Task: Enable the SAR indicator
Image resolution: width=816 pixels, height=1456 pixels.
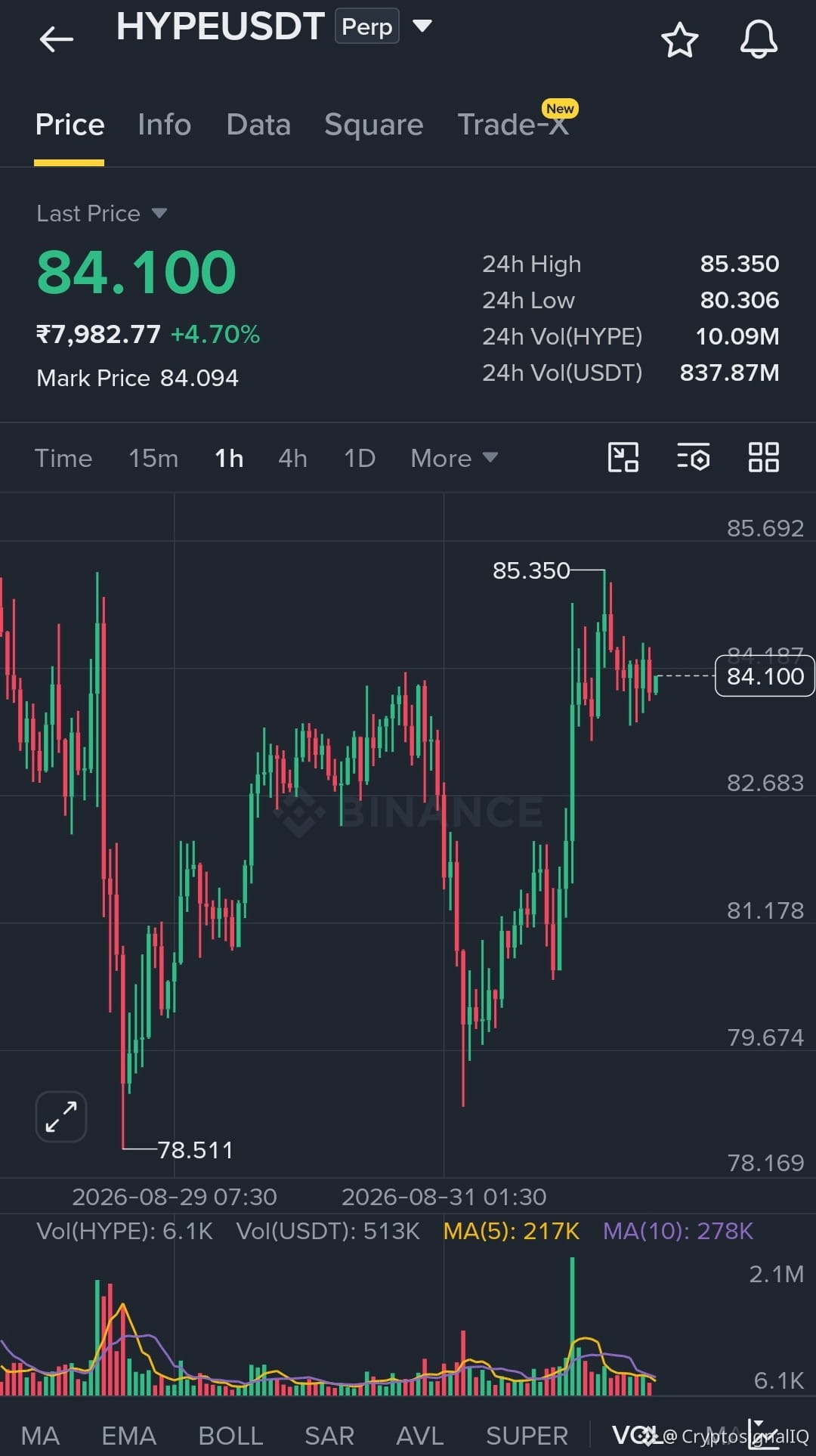Action: (329, 1436)
